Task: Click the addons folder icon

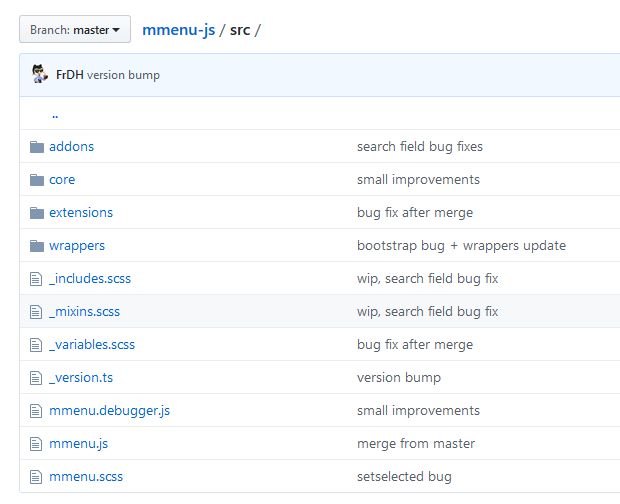Action: coord(37,147)
